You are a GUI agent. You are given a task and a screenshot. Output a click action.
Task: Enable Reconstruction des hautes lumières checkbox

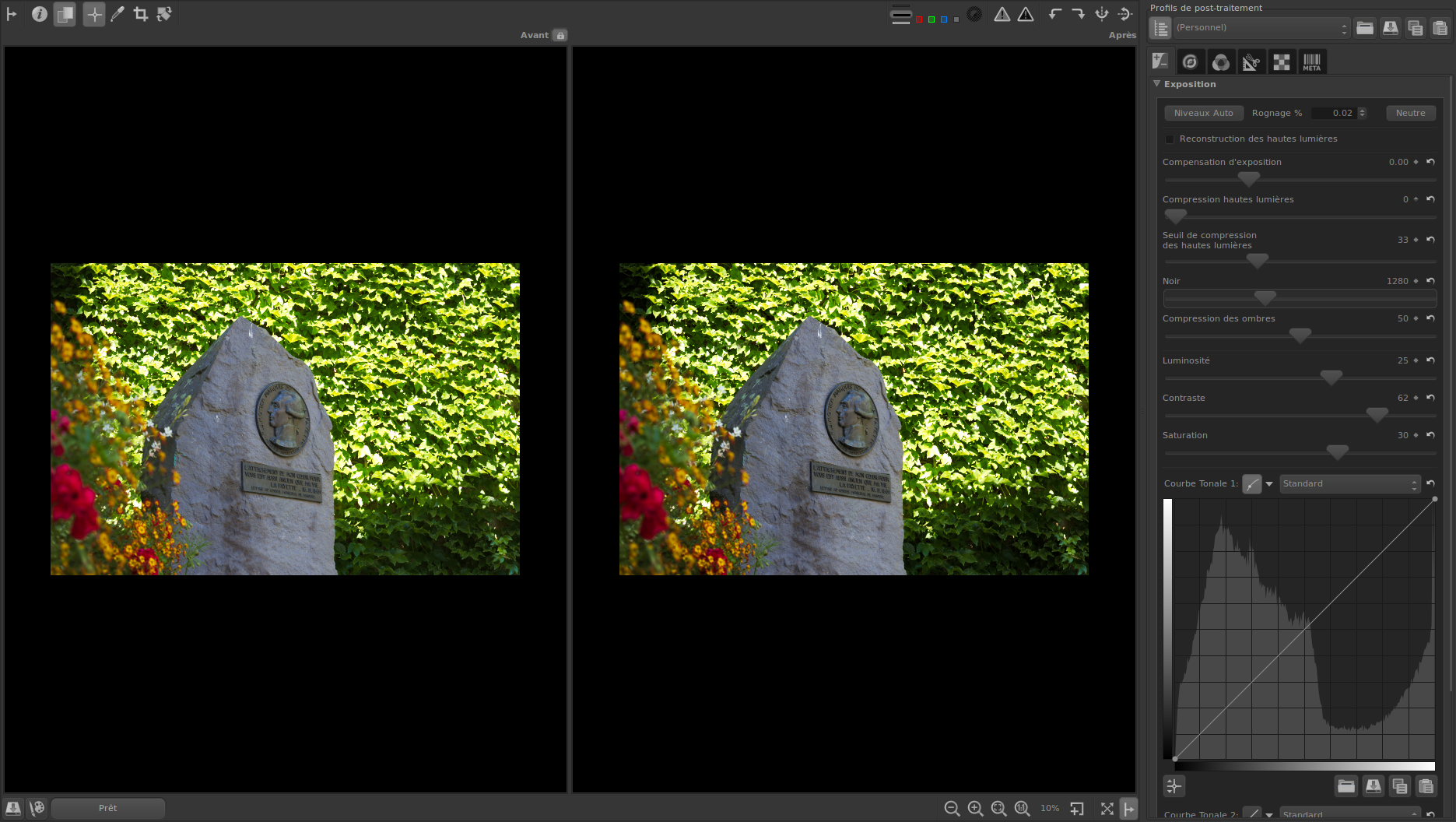1170,139
